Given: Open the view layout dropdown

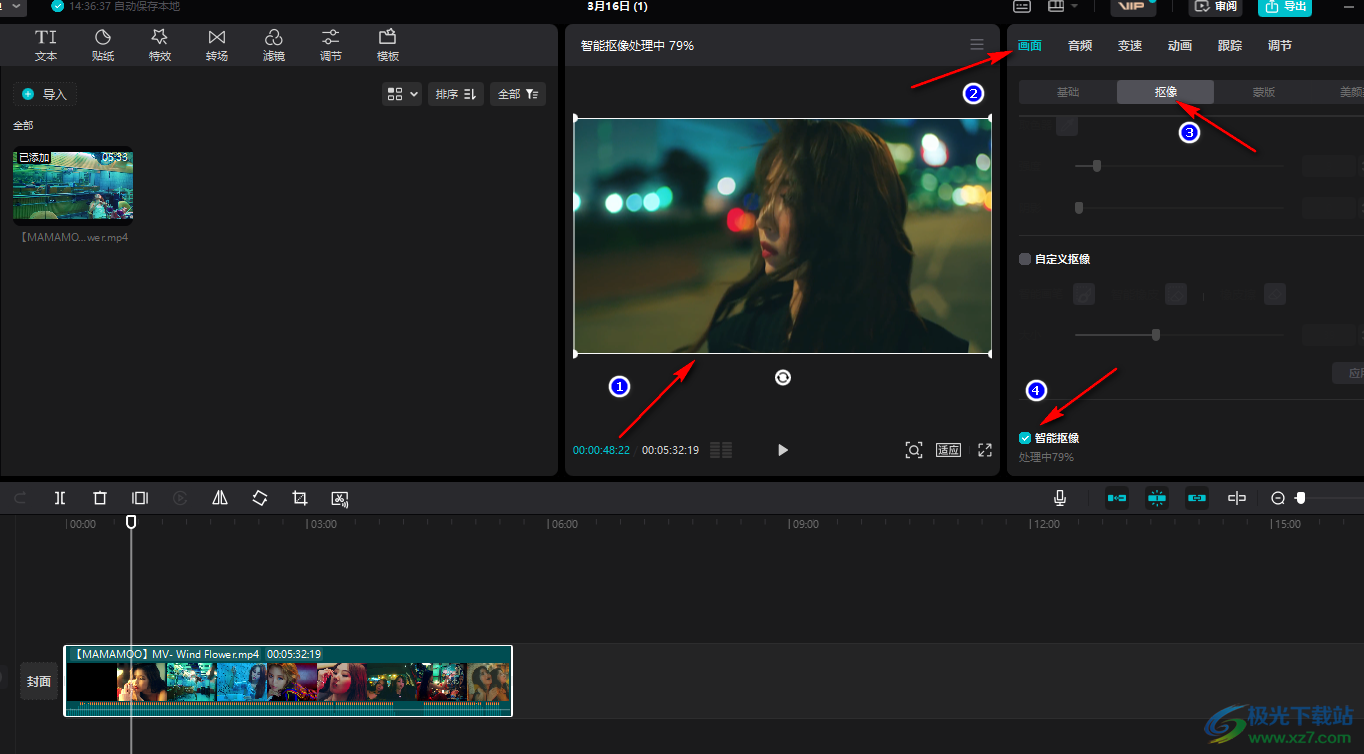Looking at the screenshot, I should click(x=402, y=94).
